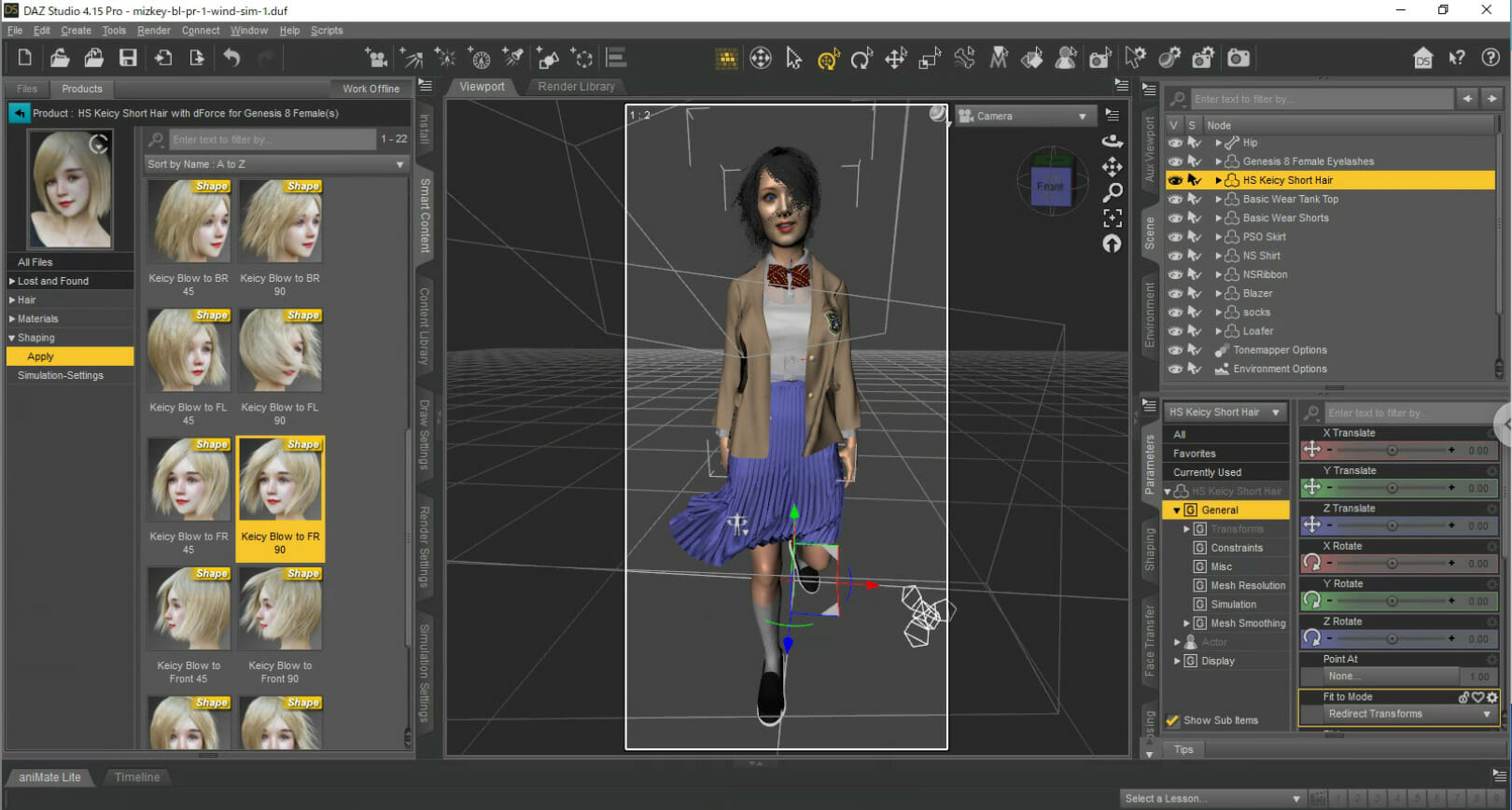Image resolution: width=1512 pixels, height=810 pixels.
Task: Click the product filter text field
Action: click(x=273, y=139)
